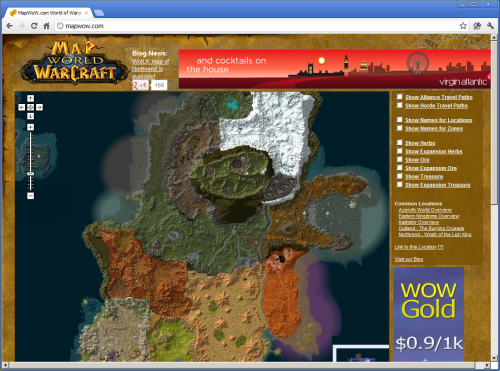Viewport: 500px width, 371px height.
Task: Open the wrench settings menu
Action: coord(490,26)
